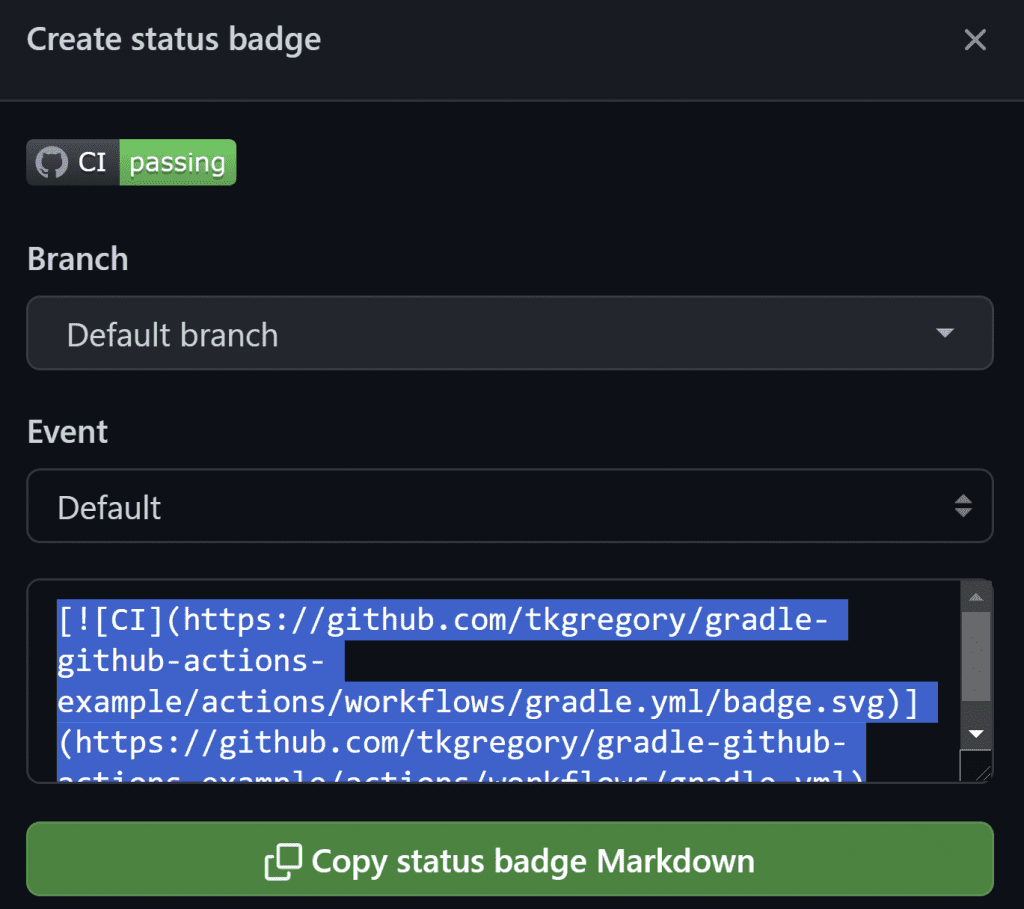Screen dimensions: 1024x909
Task: Click the CI label on the badge
Action: pyautogui.click(x=93, y=163)
